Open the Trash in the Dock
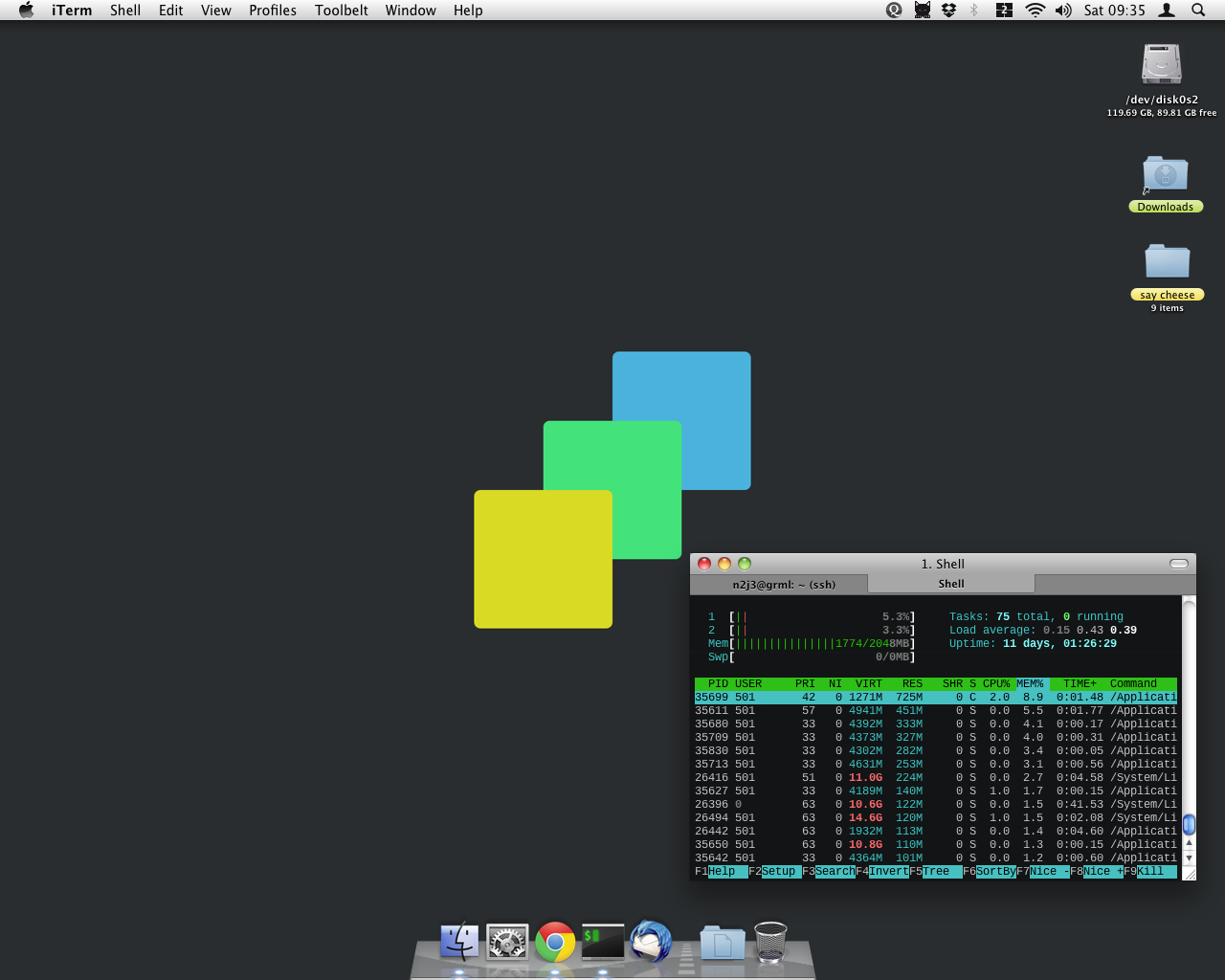Image resolution: width=1225 pixels, height=980 pixels. point(770,942)
